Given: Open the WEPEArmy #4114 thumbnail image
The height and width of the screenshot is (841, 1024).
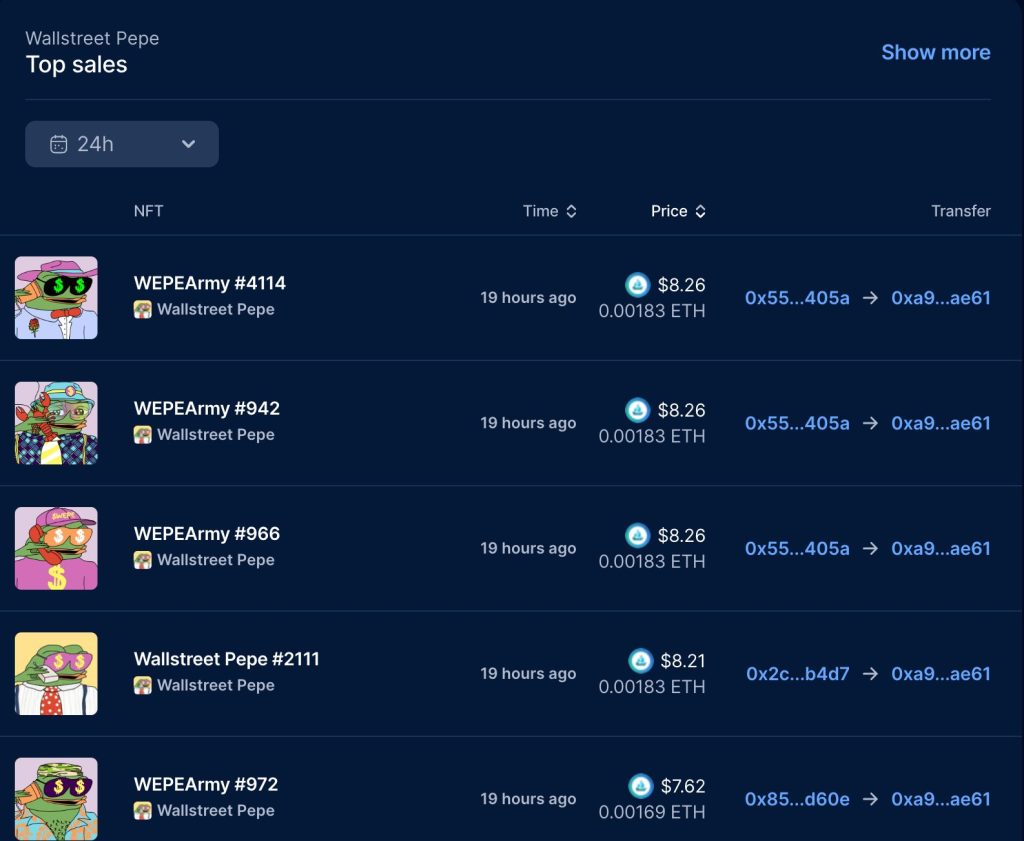Looking at the screenshot, I should 56,298.
